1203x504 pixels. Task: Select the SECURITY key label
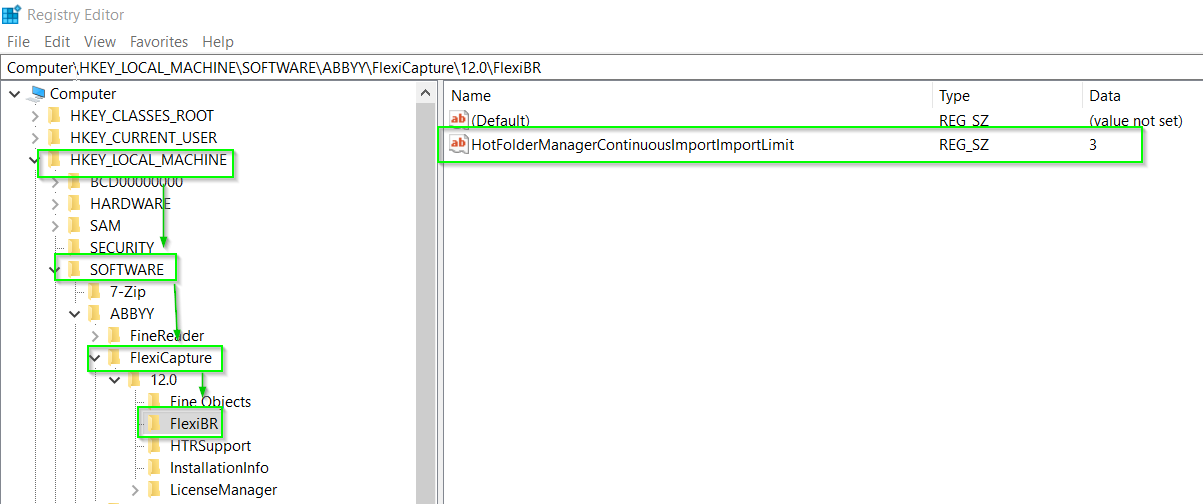pos(122,248)
